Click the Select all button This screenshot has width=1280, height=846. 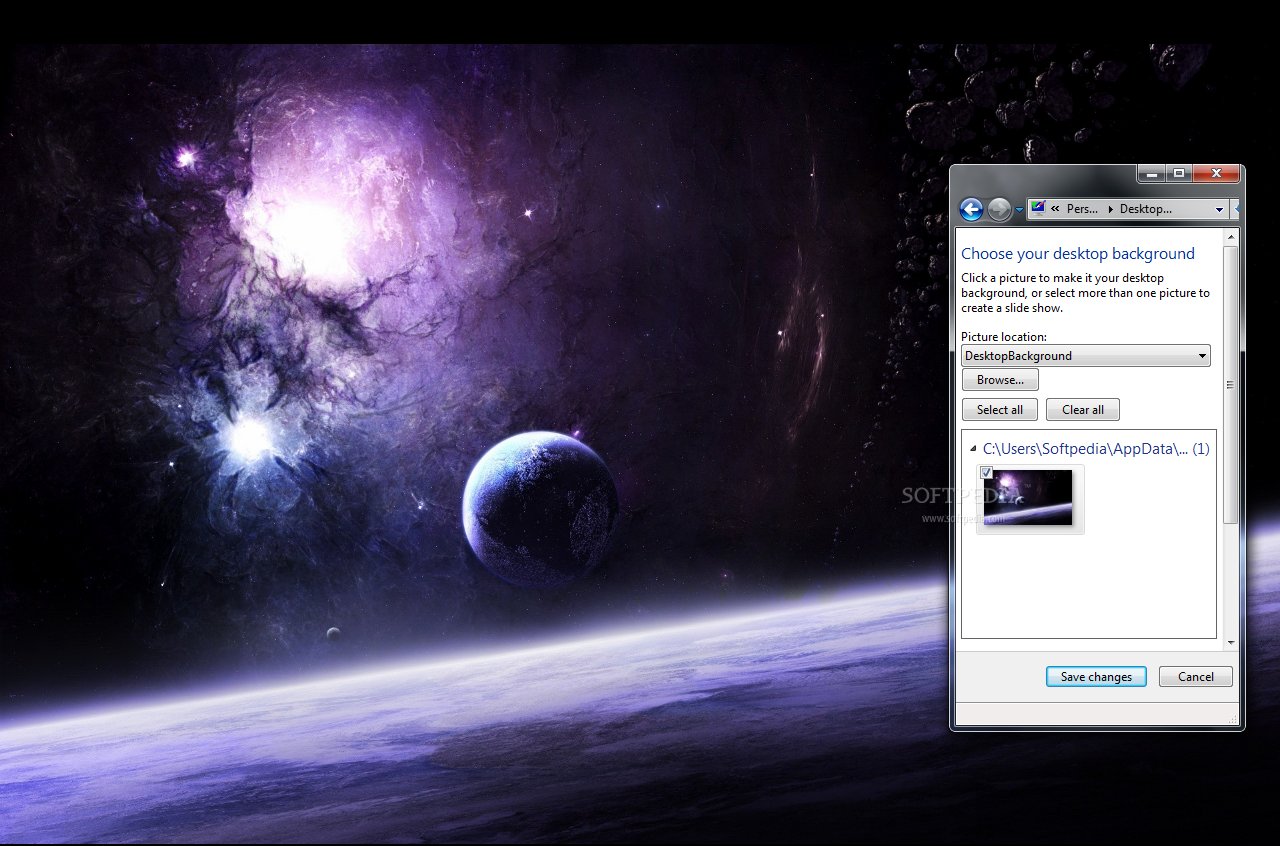click(1000, 409)
